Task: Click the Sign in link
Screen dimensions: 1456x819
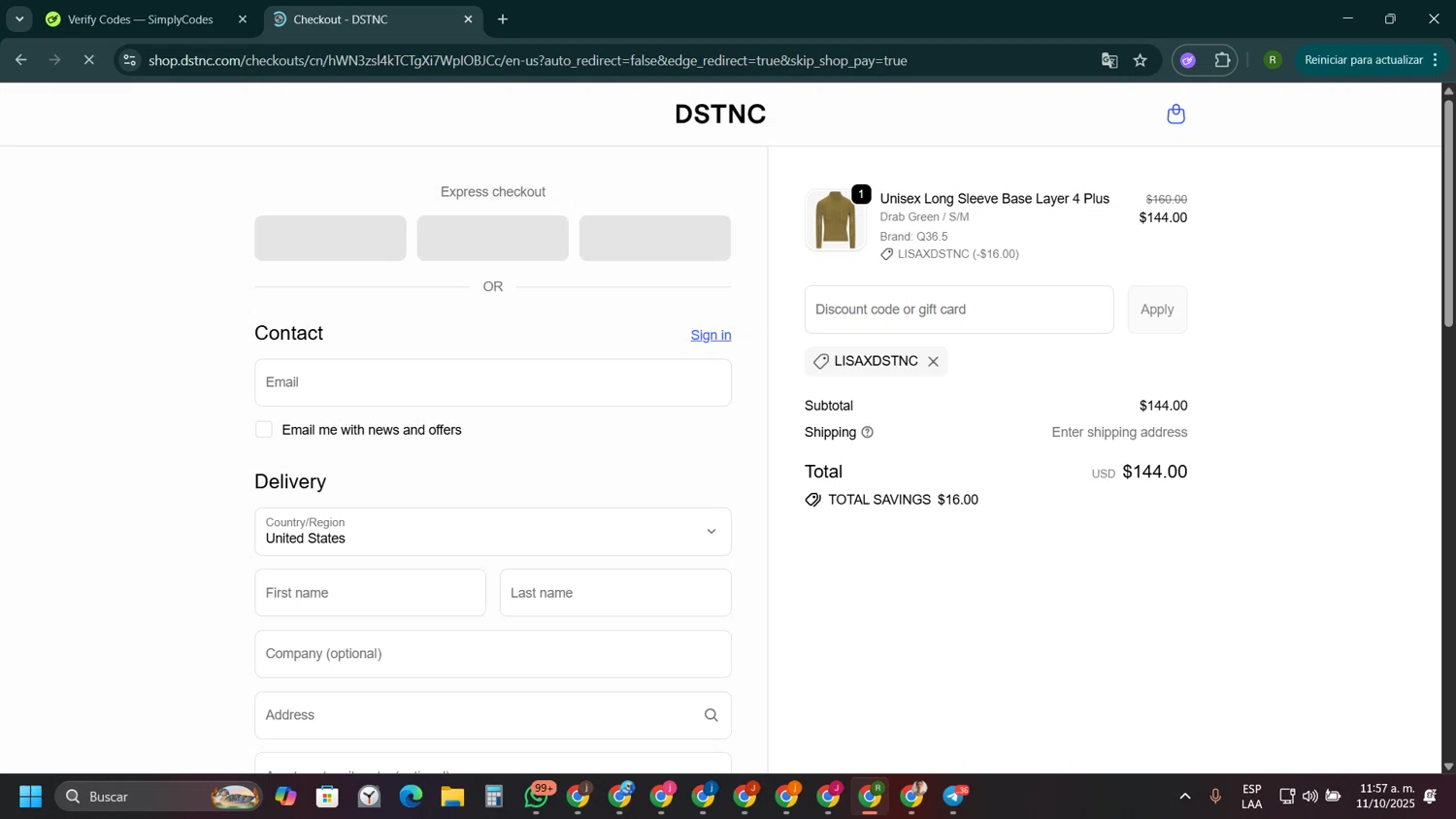Action: point(711,336)
